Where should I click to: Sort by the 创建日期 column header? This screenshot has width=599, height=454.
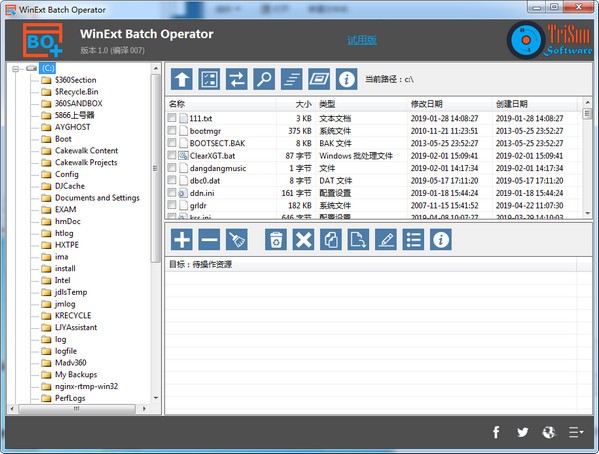535,104
